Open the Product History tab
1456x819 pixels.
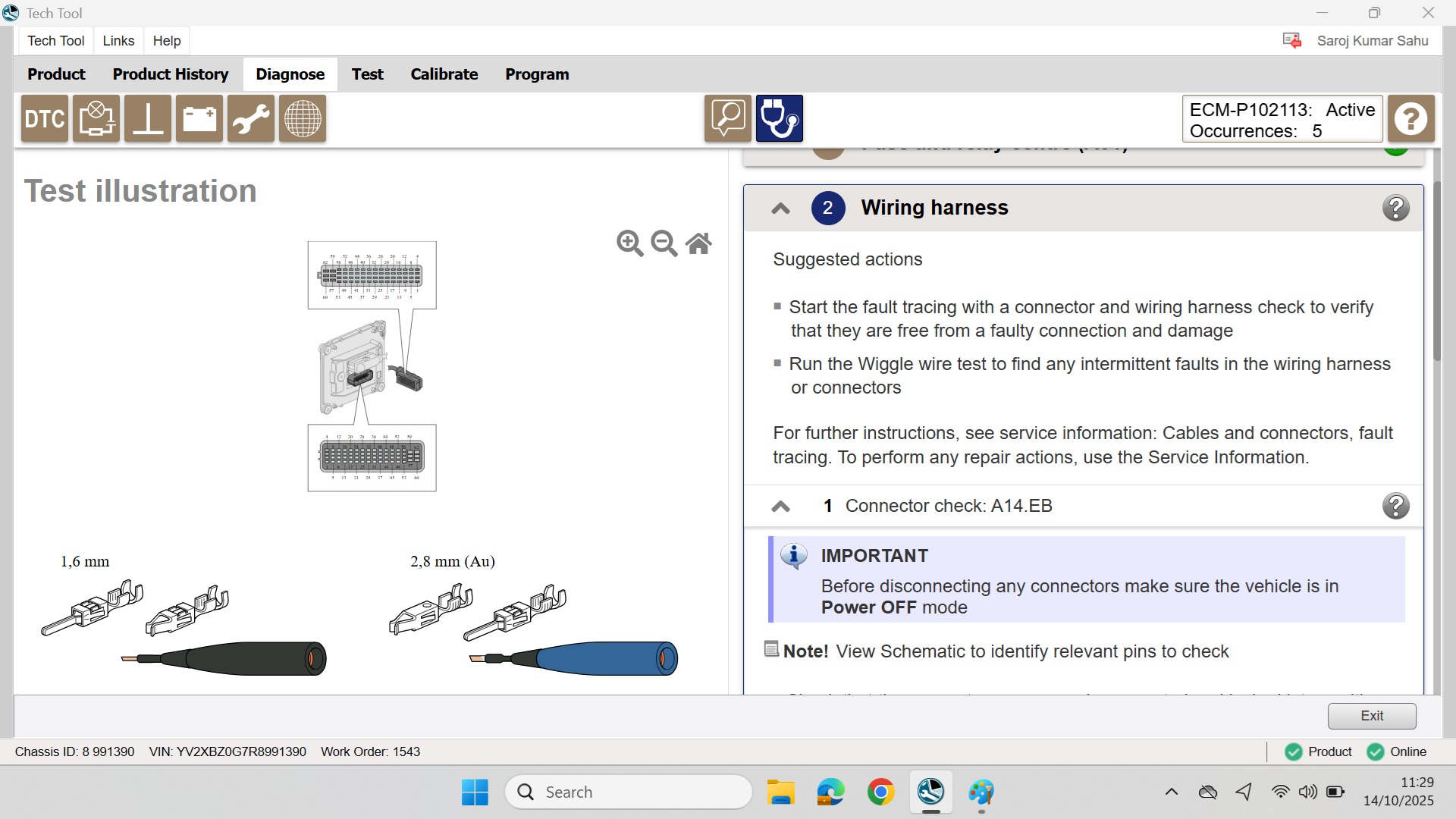[170, 74]
